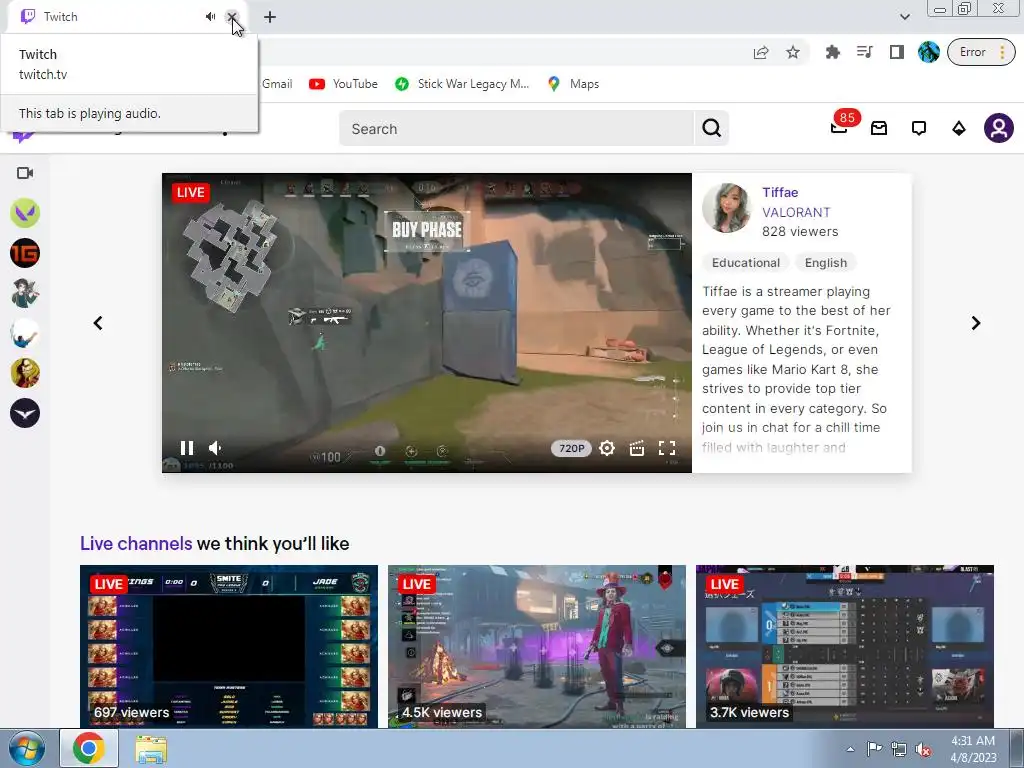Open File Explorer from the taskbar
Screen dimensions: 1024x768
(151, 749)
